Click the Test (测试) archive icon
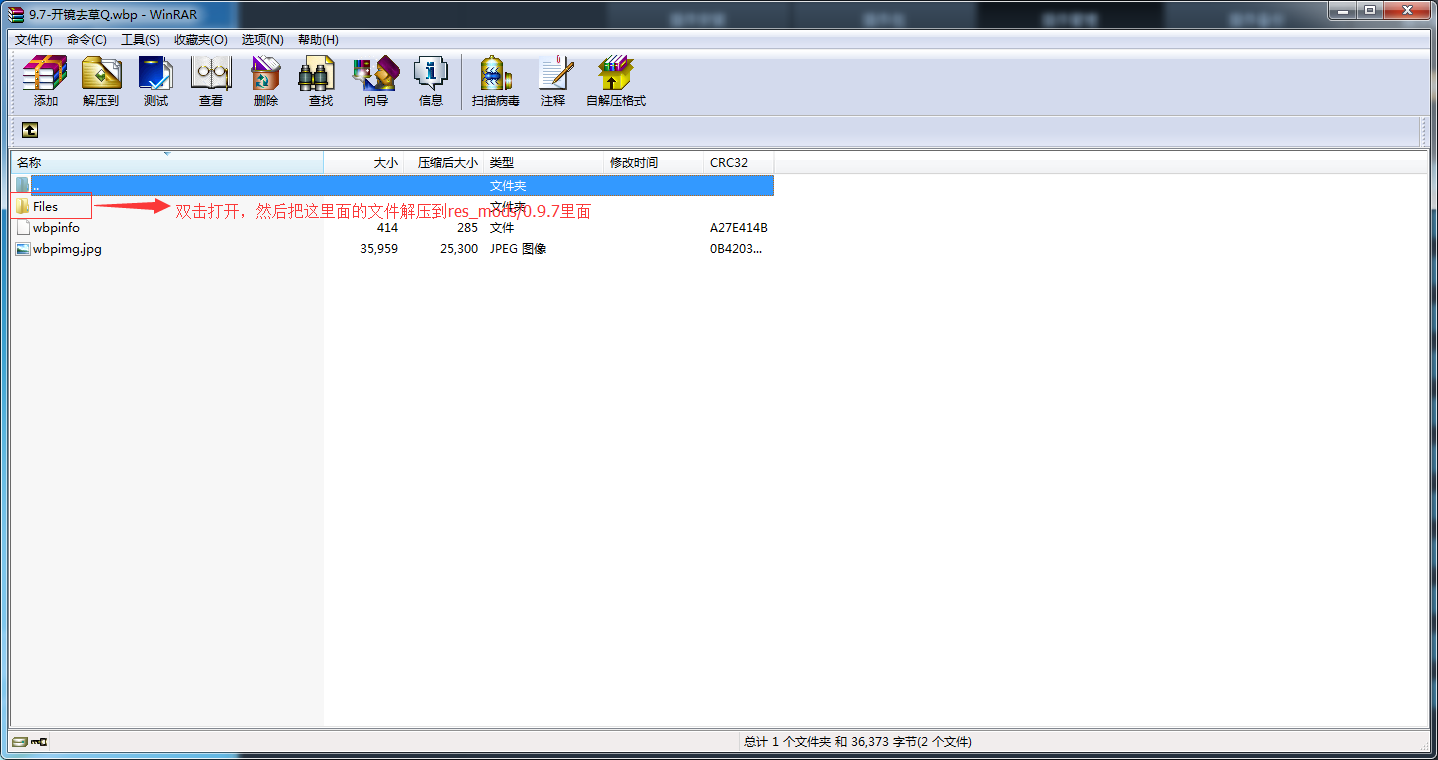Viewport: 1438px width, 760px height. [156, 81]
